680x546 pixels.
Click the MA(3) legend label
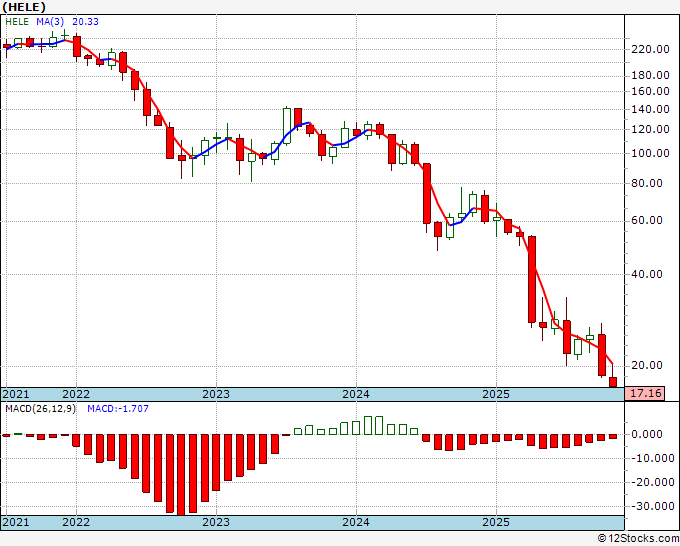pyautogui.click(x=50, y=22)
